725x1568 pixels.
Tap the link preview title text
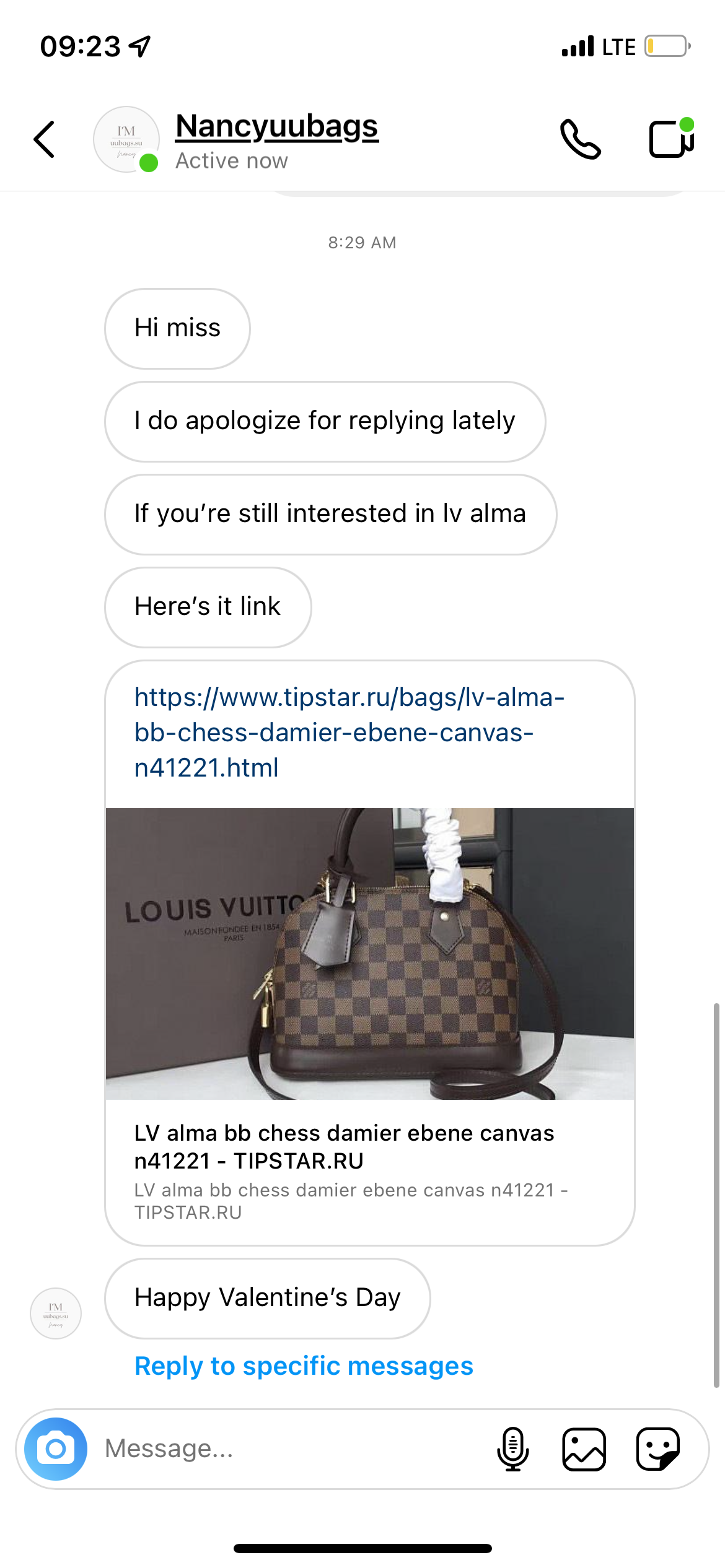344,1146
